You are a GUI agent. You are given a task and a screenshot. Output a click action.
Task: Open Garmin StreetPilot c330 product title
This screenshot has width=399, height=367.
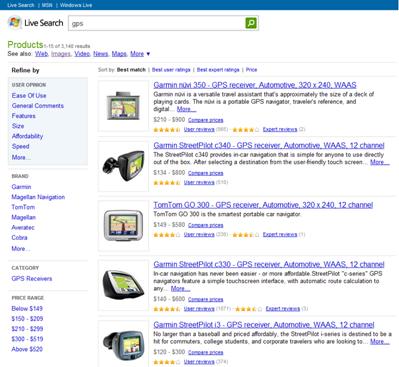pyautogui.click(x=269, y=265)
